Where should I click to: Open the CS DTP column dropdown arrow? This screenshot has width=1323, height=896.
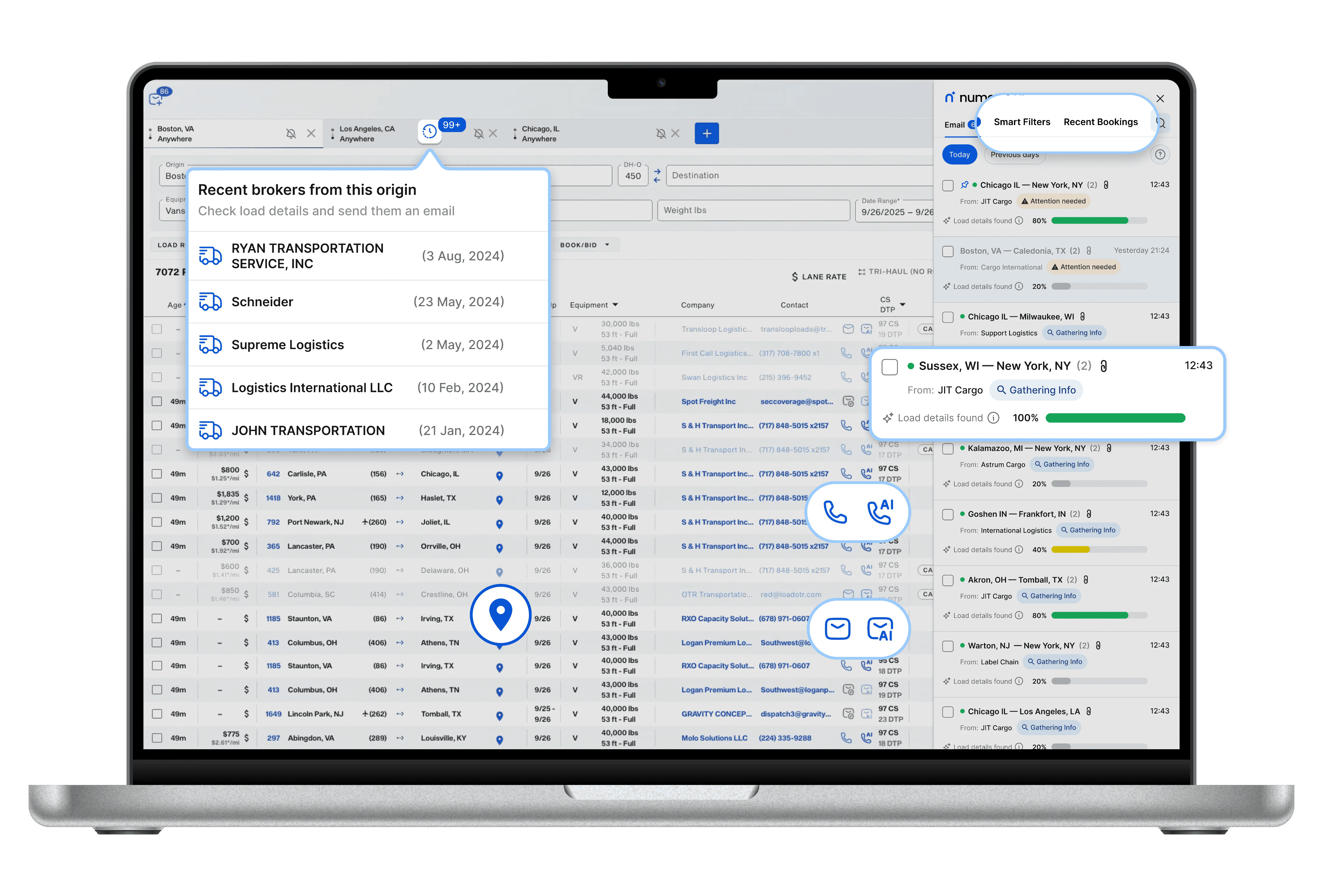[902, 305]
